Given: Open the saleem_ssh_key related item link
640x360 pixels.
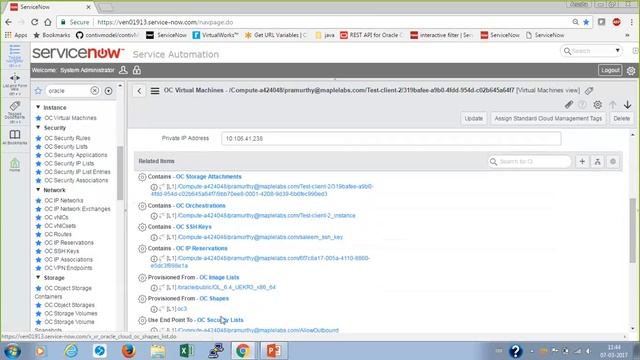Looking at the screenshot, I should [260, 237].
